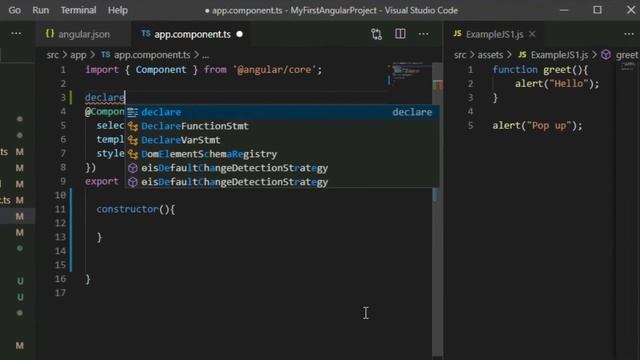
Task: Switch to the angular.json tab
Action: tap(84, 34)
